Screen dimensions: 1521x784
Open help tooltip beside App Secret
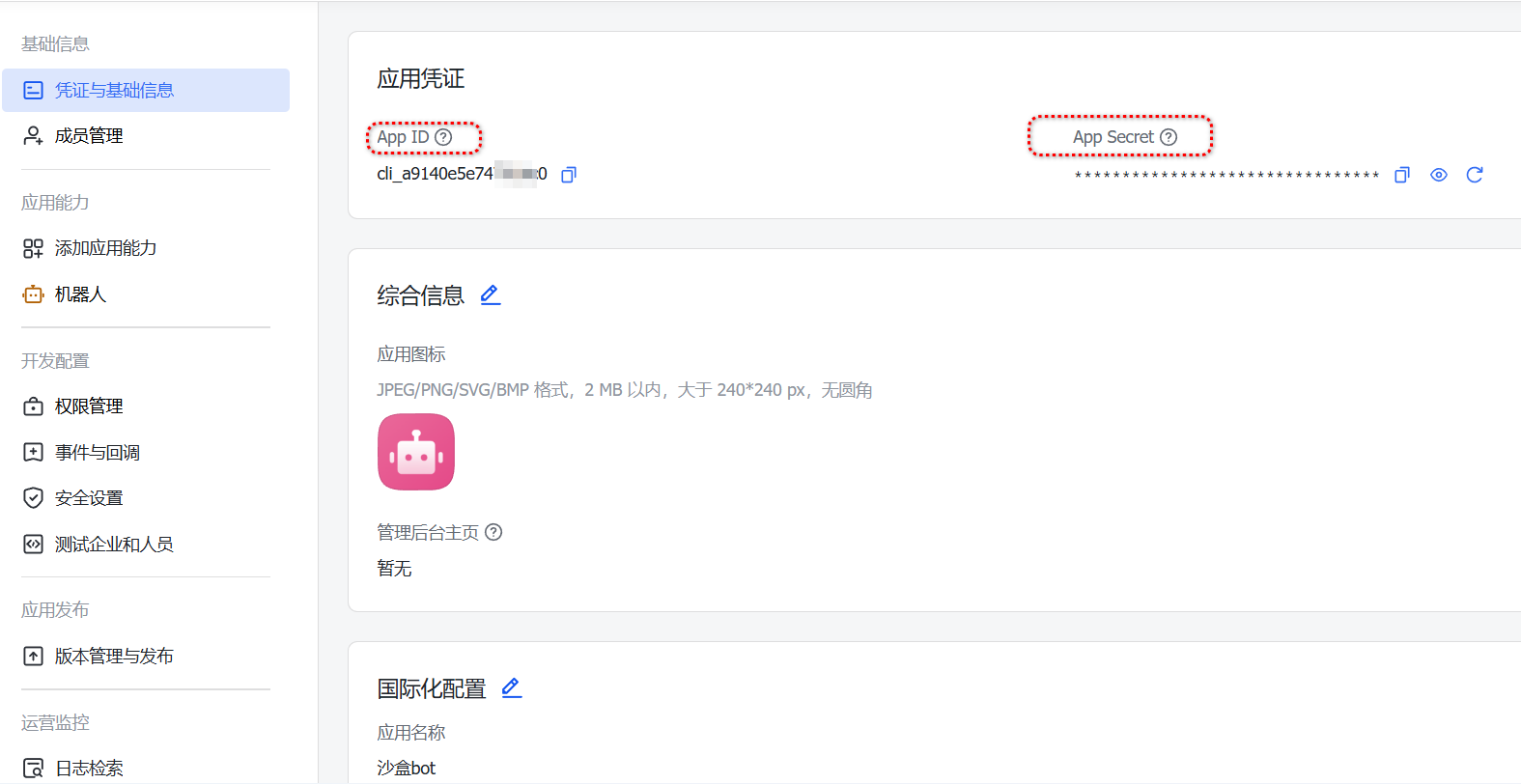1169,137
